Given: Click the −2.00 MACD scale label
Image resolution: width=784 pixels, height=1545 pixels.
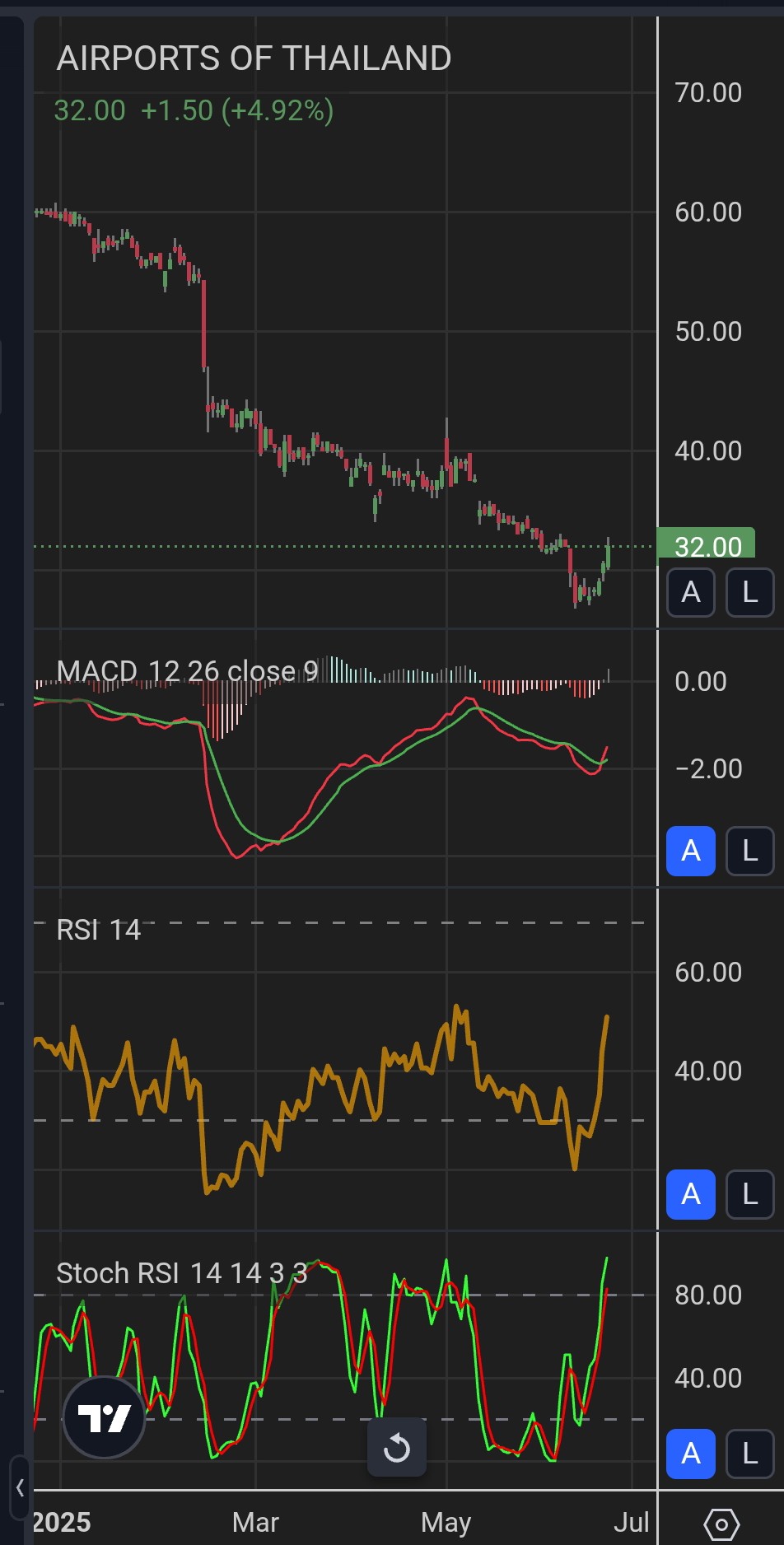Looking at the screenshot, I should pyautogui.click(x=708, y=768).
